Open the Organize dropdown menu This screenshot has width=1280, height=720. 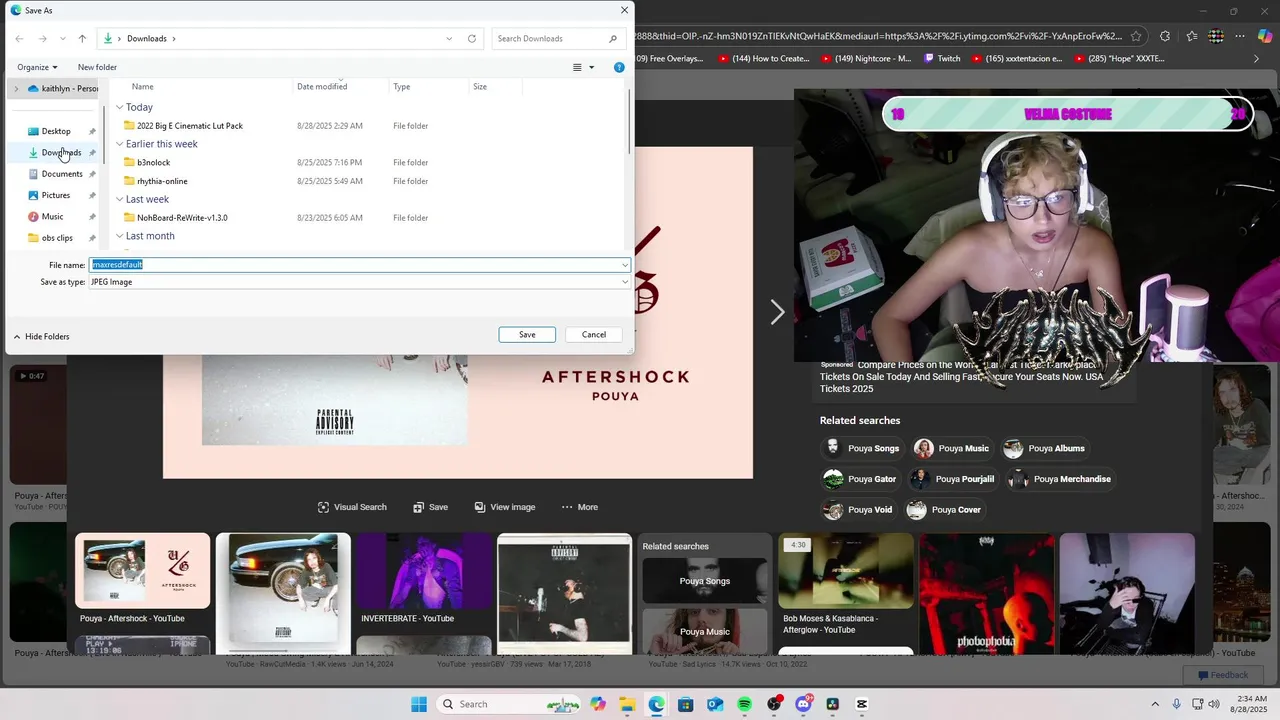[37, 67]
